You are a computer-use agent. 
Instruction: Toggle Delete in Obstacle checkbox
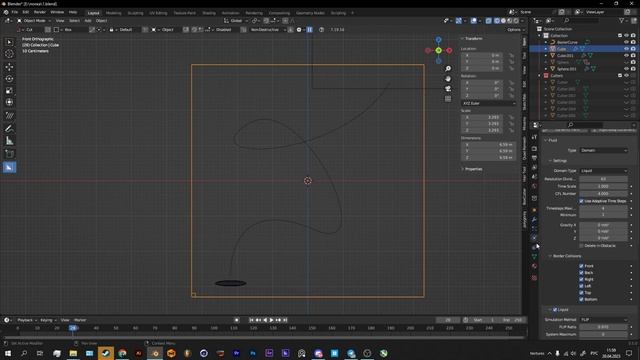[581, 246]
